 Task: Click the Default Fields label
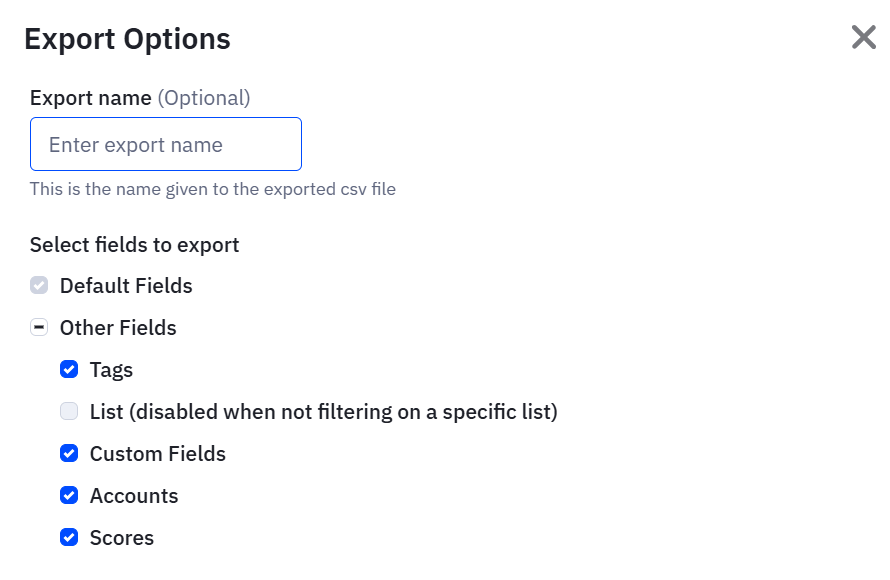(127, 285)
